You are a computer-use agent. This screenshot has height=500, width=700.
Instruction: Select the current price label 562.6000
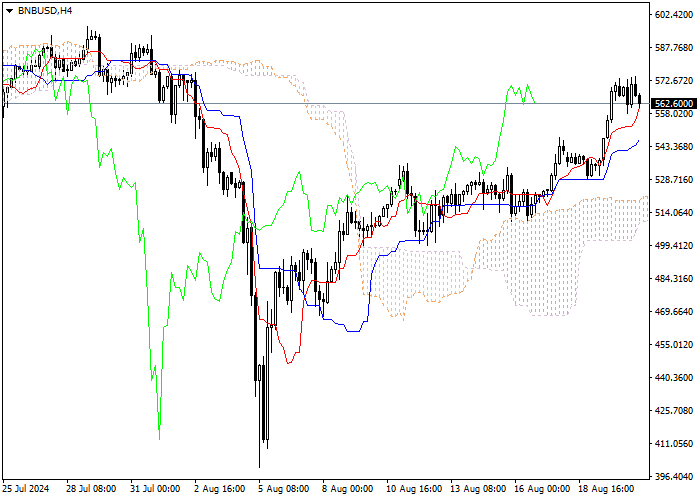(x=674, y=104)
